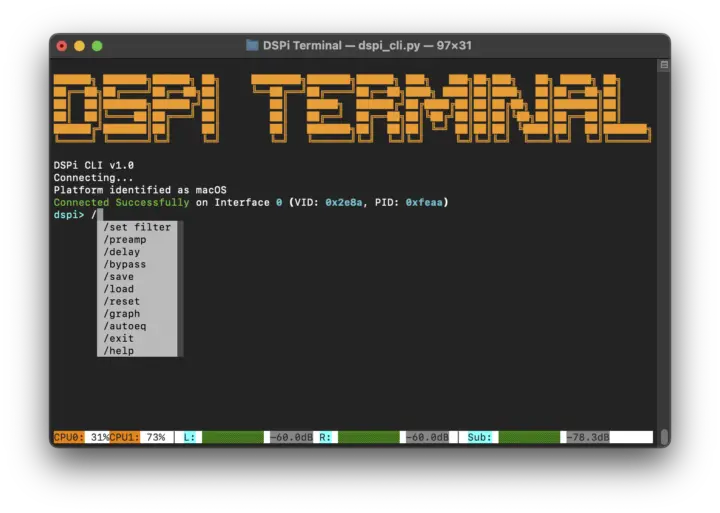Choose the /graph command entry
720x513 pixels.
[137, 314]
